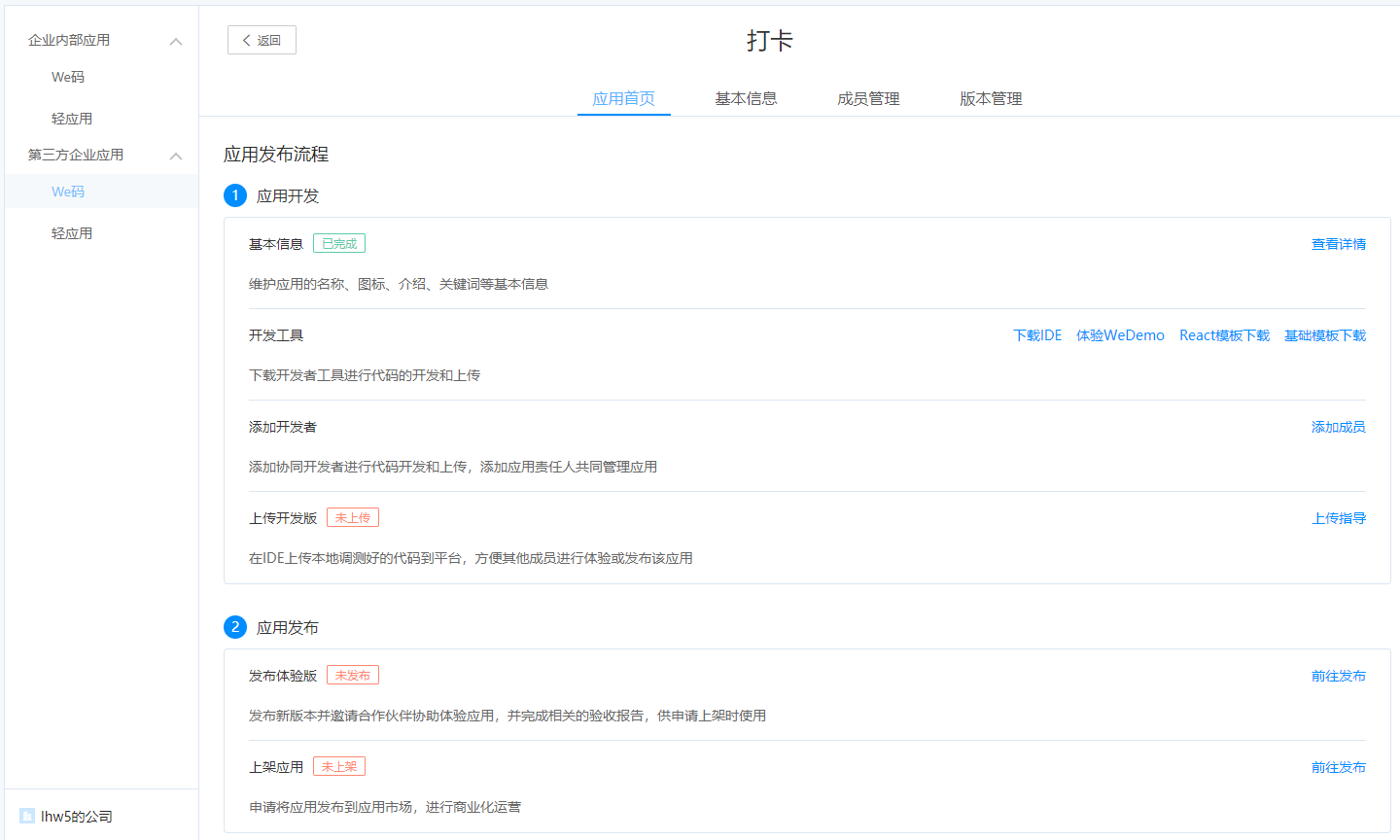This screenshot has height=840, width=1400.
Task: Download the 基础模板
Action: point(1324,334)
